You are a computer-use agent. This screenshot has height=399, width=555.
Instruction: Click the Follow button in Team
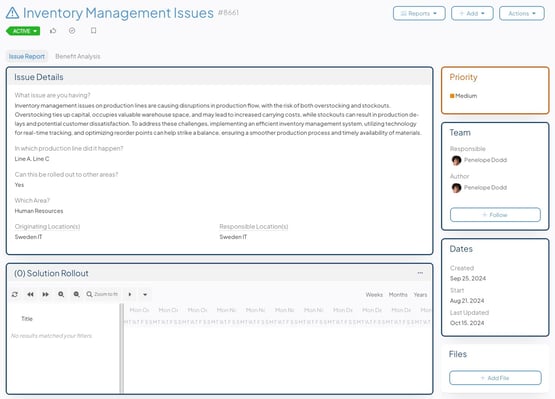(x=495, y=215)
